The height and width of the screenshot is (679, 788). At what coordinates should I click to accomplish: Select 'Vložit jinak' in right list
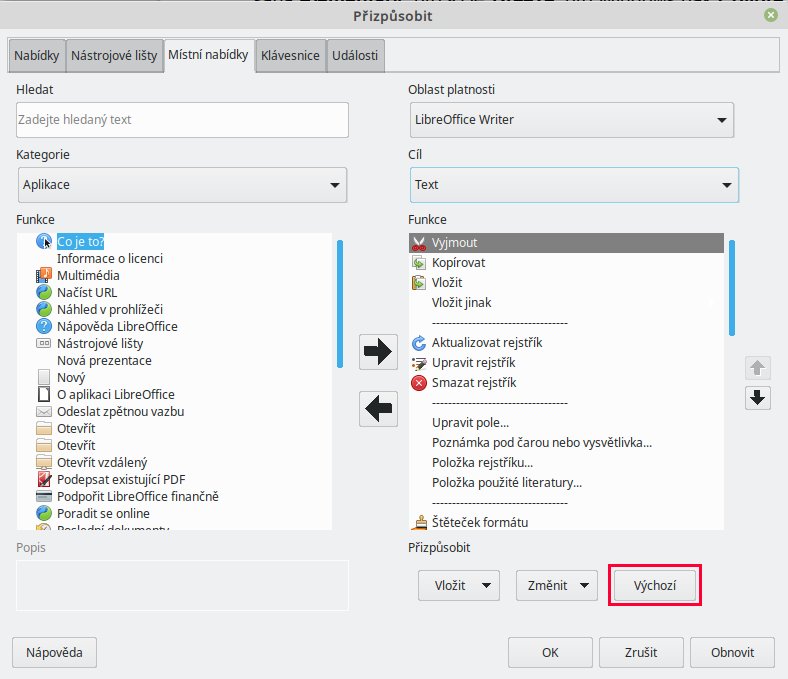click(x=461, y=303)
